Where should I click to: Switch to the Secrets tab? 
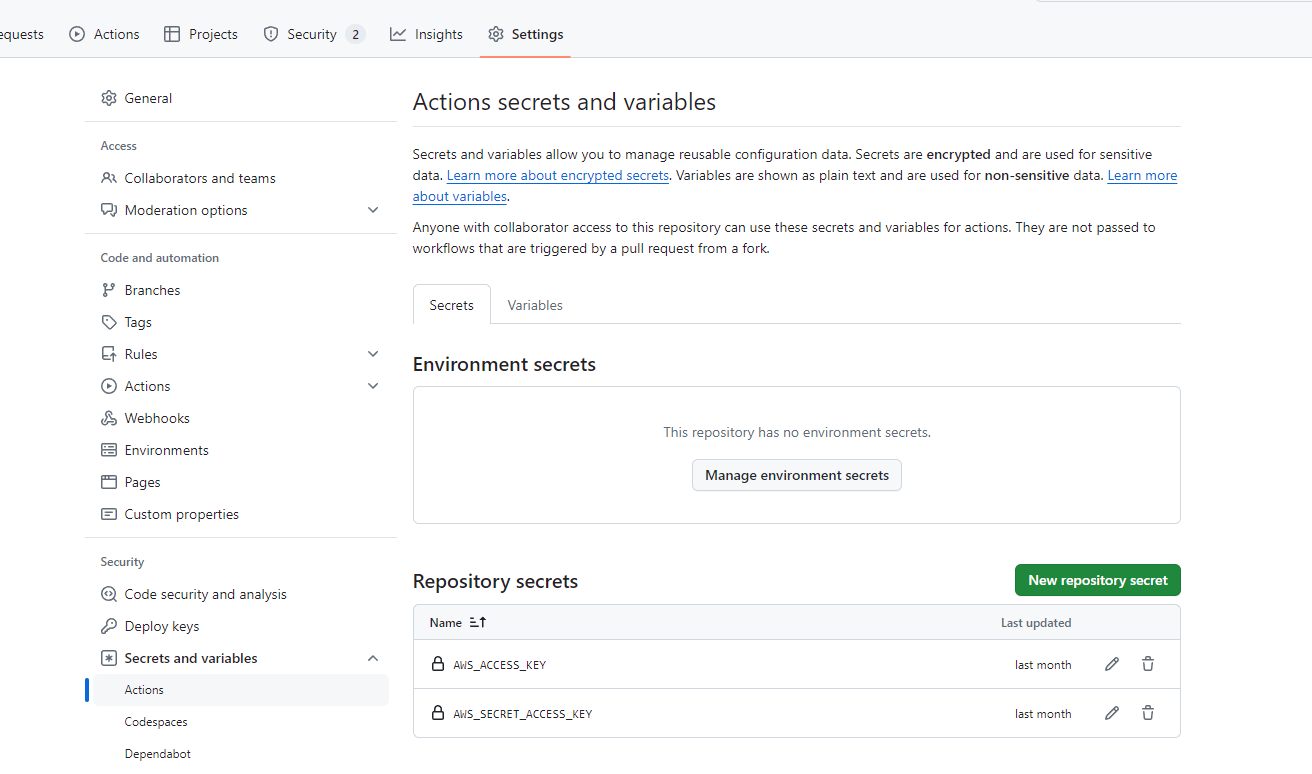tap(452, 305)
